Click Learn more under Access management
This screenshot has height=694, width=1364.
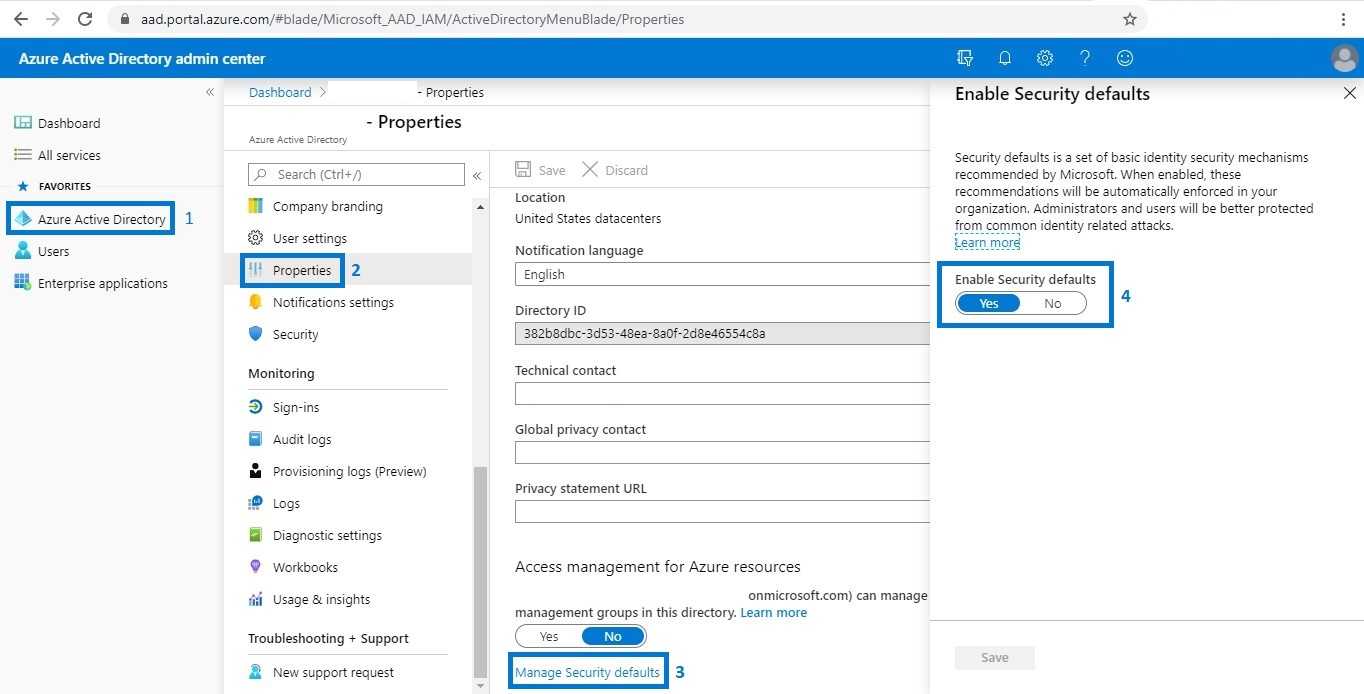[774, 612]
